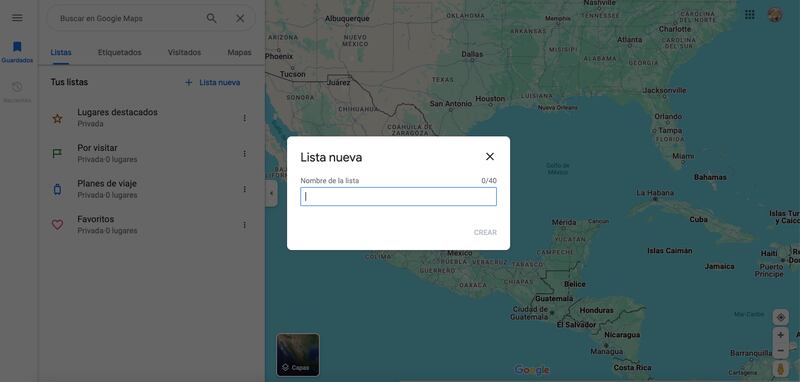The image size is (800, 382).
Task: Open options menu for Planes de viaje
Action: point(244,189)
